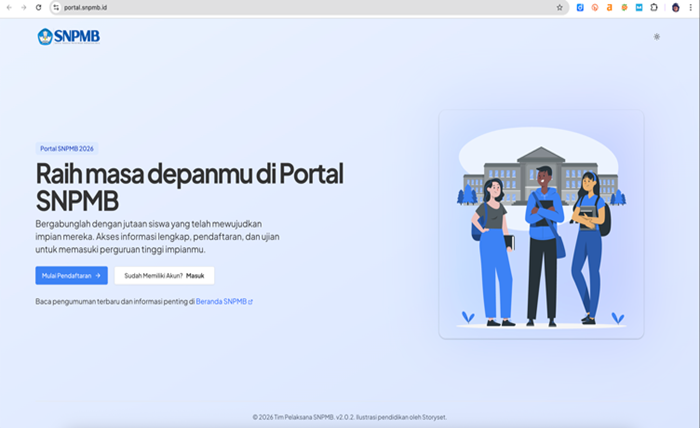Screen dimensions: 700x428
Task: Click the students illustration card
Action: [x=541, y=224]
